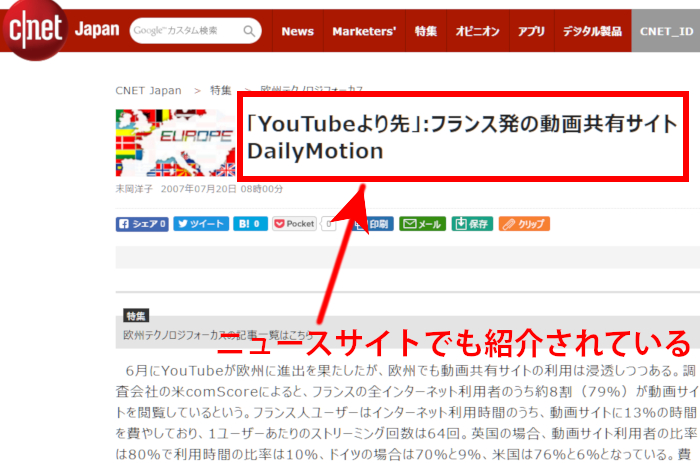Open the 特集 navigation item
Screen dimensions: 700x463
[x=425, y=31]
